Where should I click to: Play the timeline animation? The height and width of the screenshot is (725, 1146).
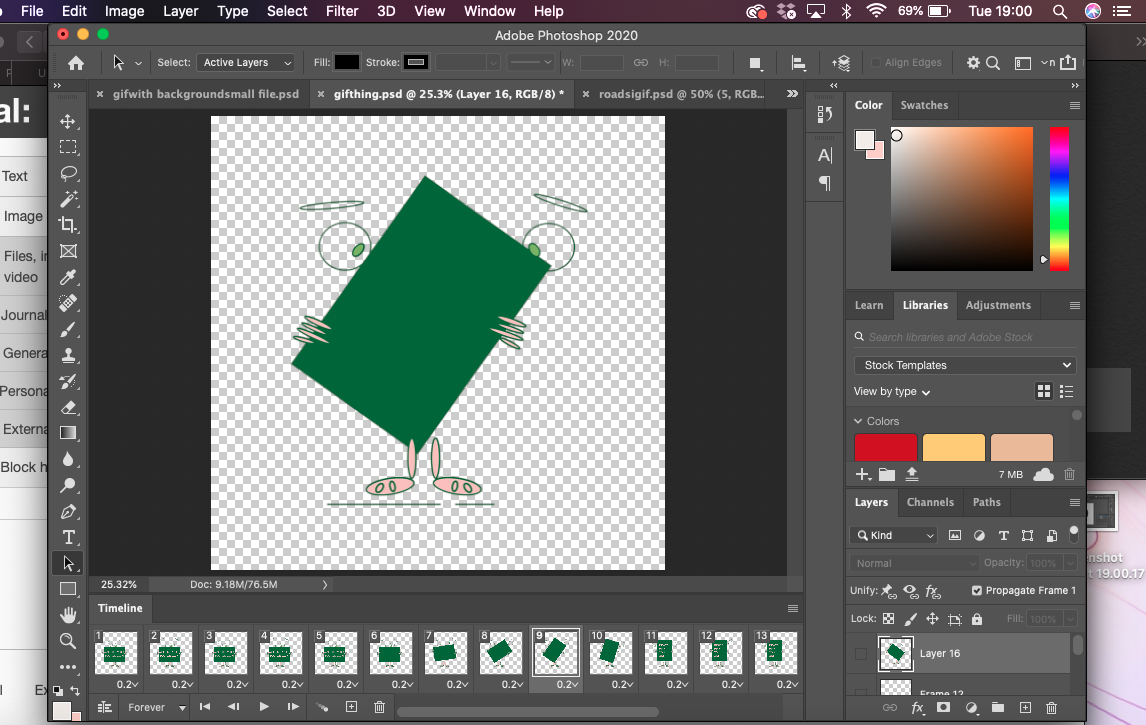pos(264,707)
